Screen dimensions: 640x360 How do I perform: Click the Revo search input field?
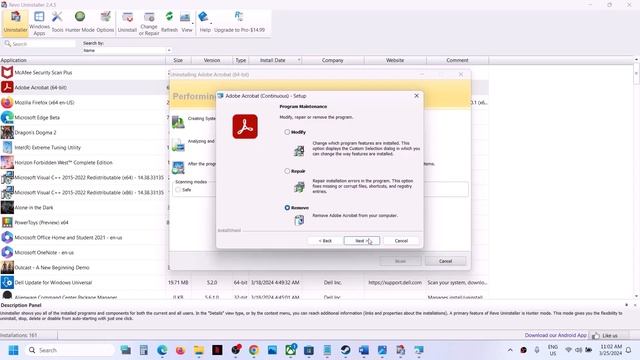point(40,44)
